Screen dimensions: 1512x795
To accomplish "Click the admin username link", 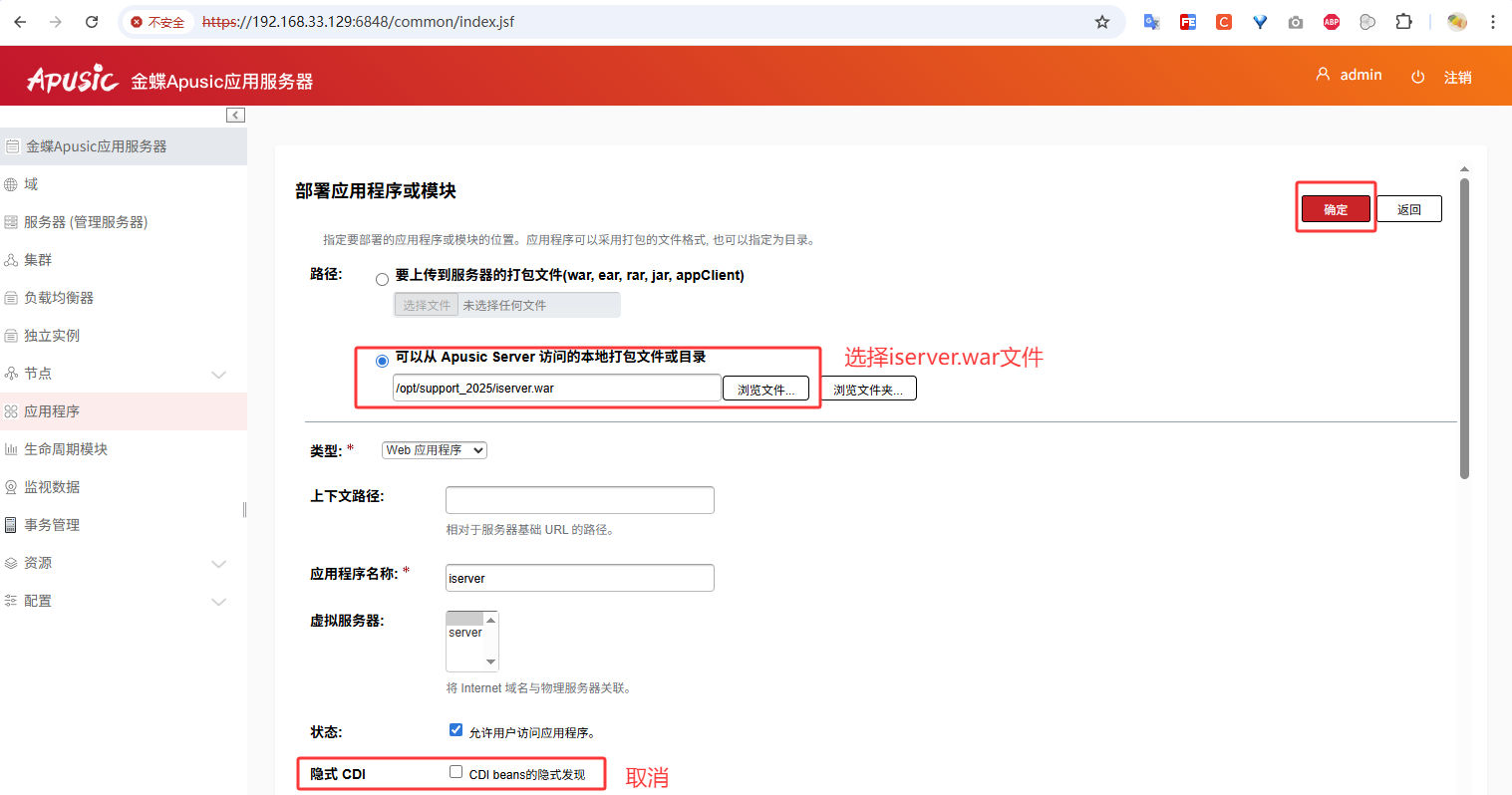I will point(1361,75).
